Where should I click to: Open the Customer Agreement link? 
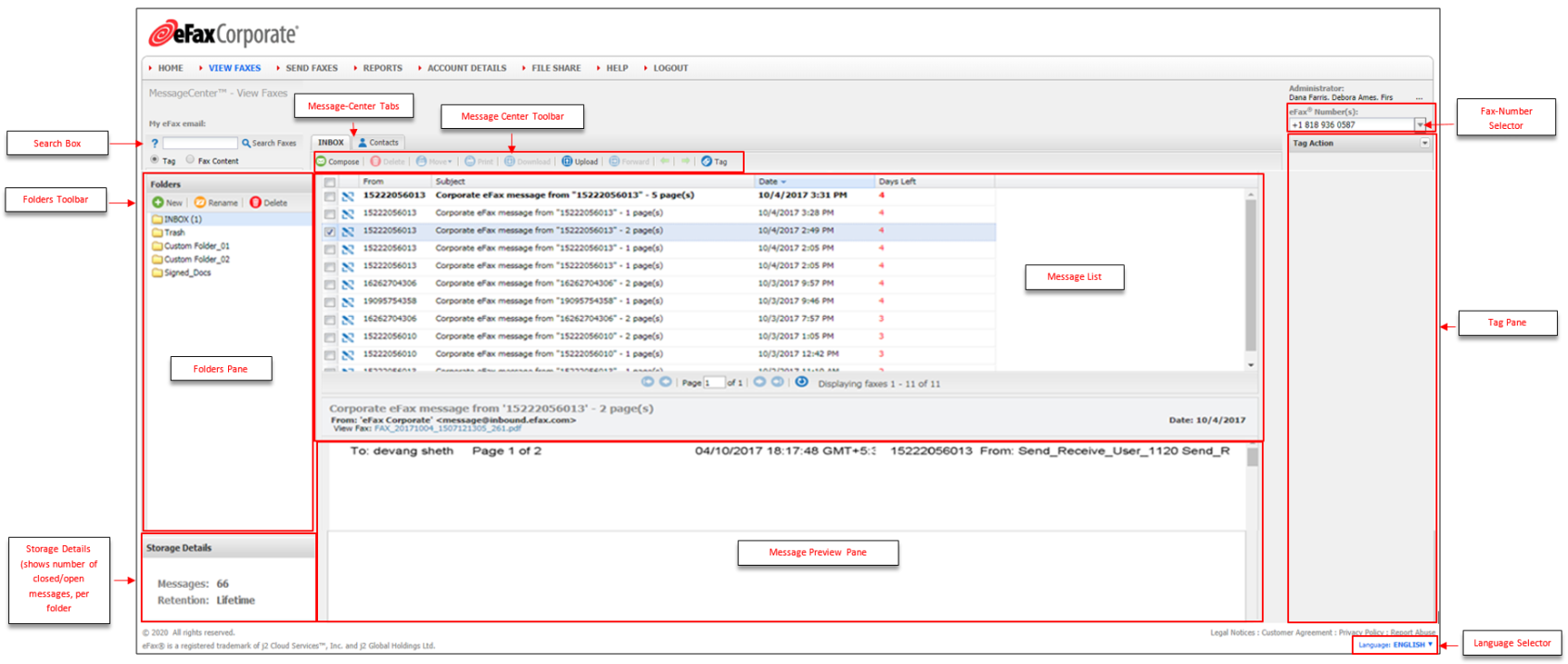[x=1297, y=632]
